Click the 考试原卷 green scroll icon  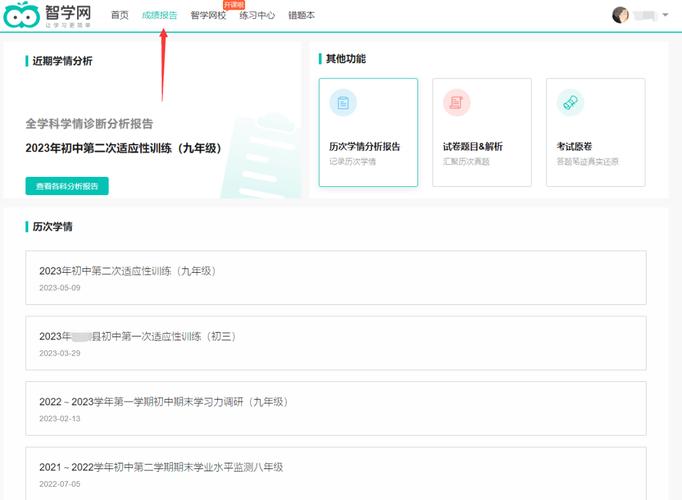point(570,103)
